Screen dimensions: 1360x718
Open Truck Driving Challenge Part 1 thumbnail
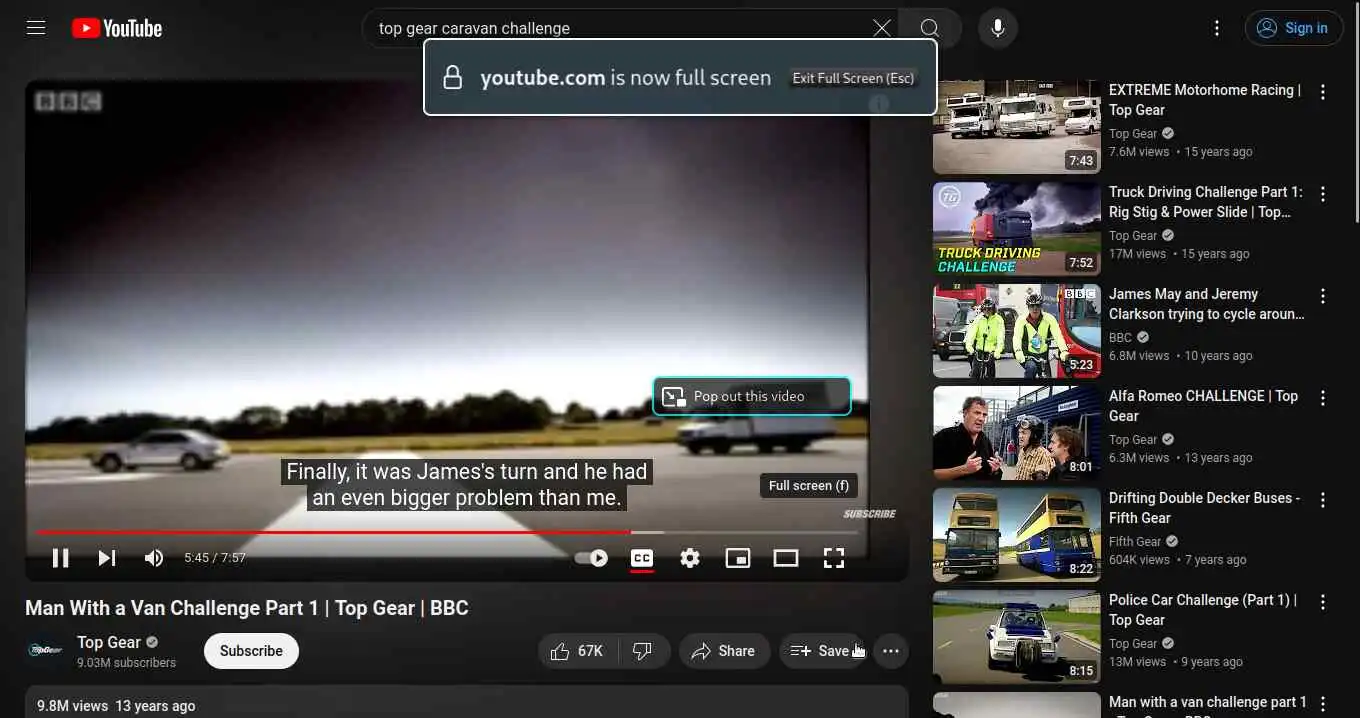coord(1017,229)
